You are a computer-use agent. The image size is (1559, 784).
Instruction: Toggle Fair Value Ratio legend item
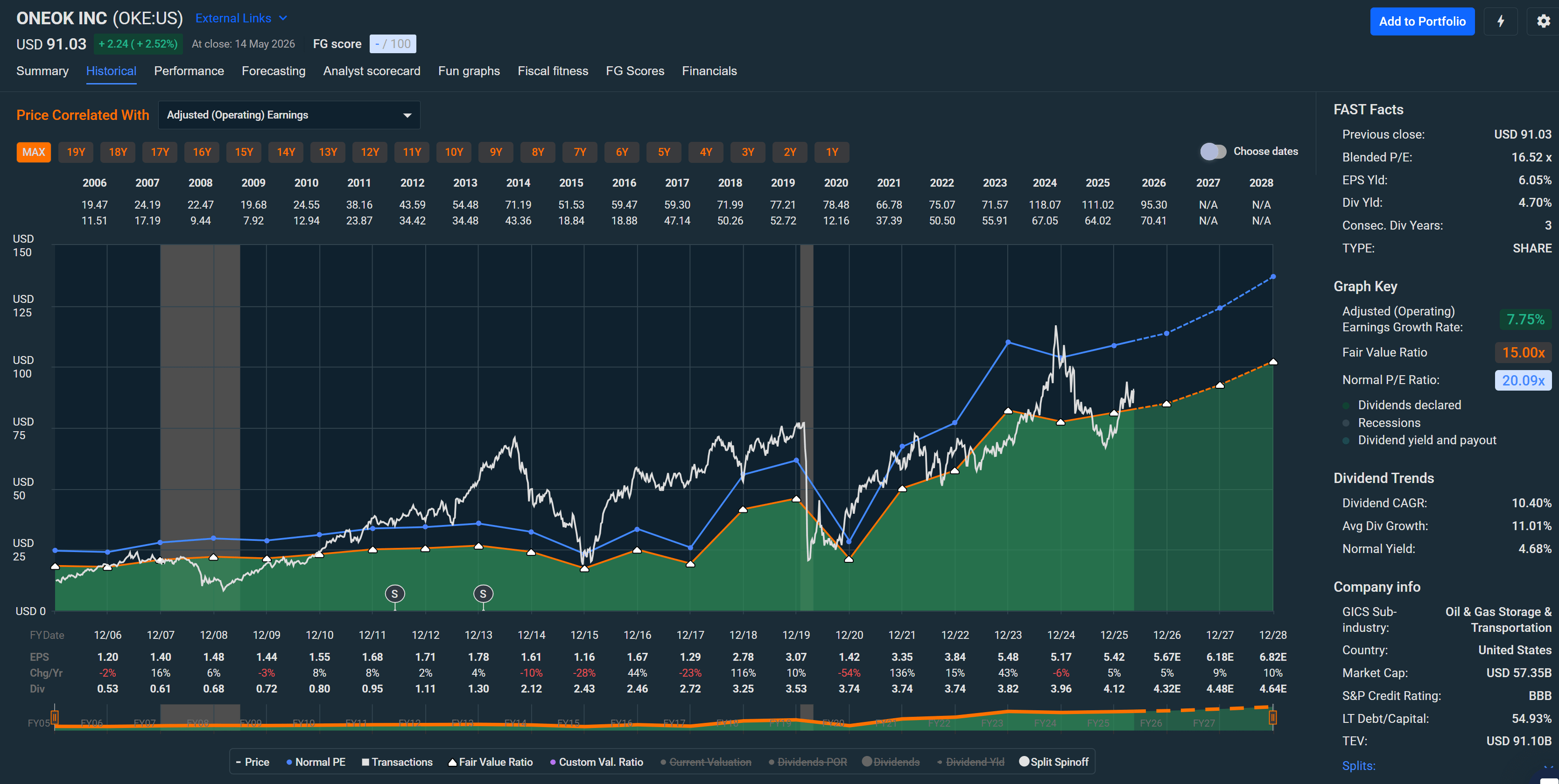point(490,762)
